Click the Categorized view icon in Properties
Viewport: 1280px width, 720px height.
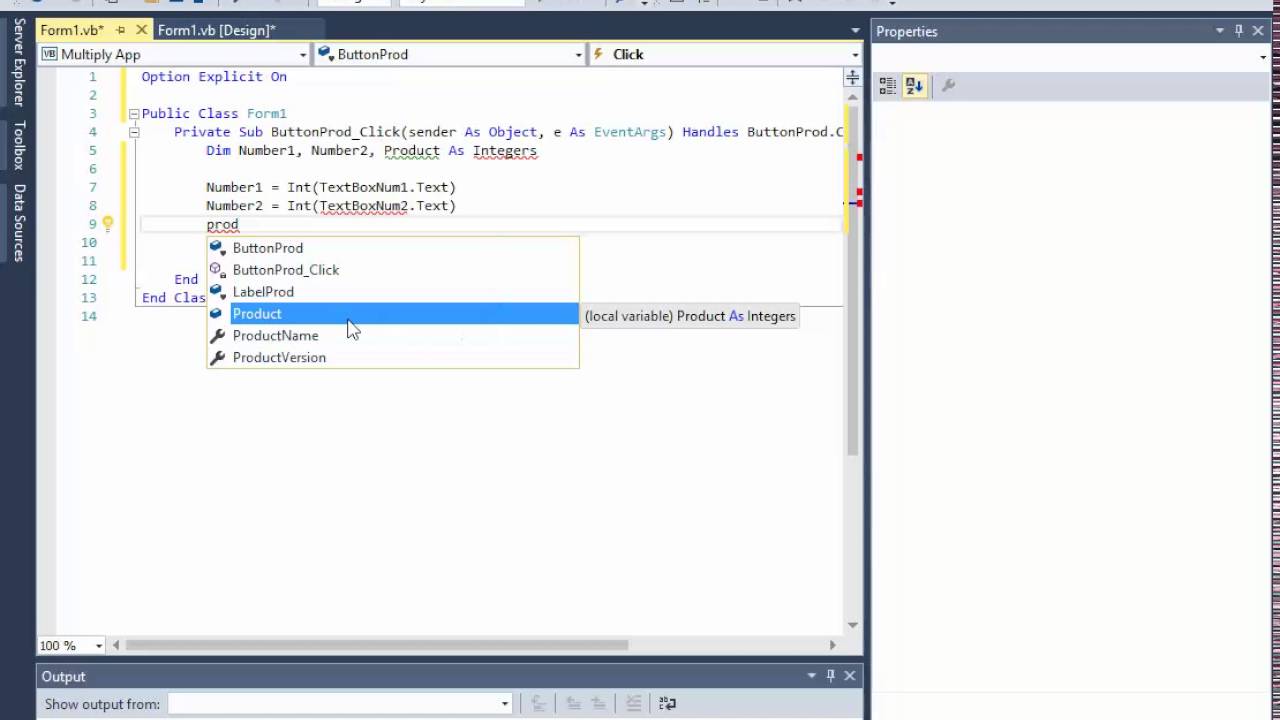pos(888,86)
